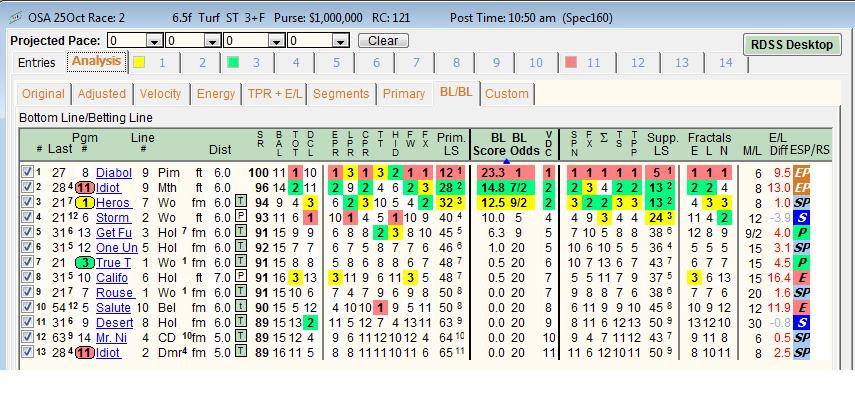The image size is (855, 400).
Task: Click the P icon in Califo row
Action: click(240, 278)
